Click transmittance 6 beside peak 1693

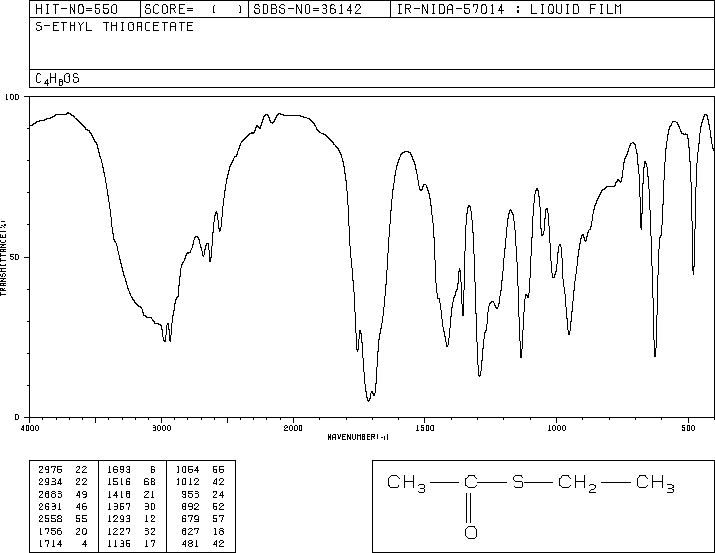click(153, 470)
